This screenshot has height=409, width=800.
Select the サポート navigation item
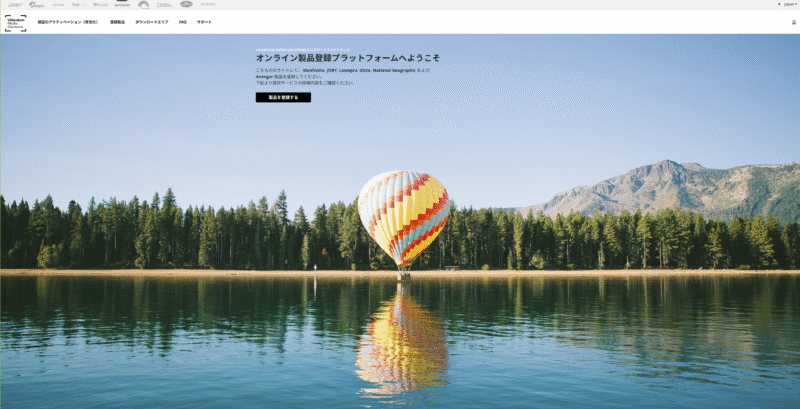click(204, 22)
